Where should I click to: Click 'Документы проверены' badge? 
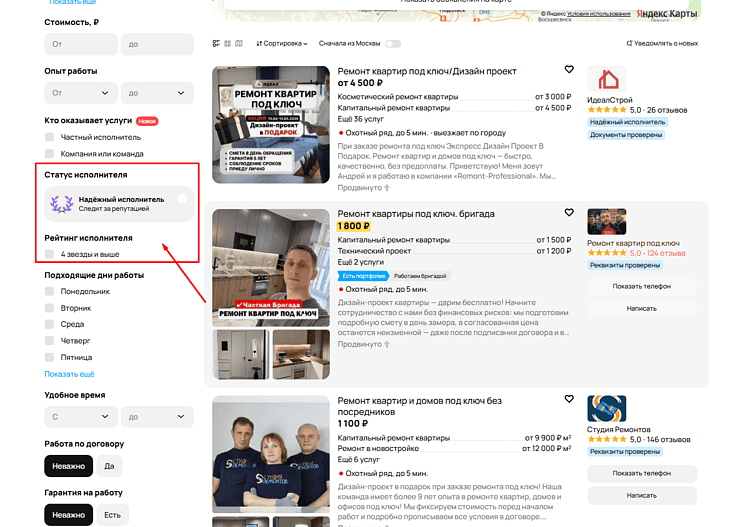click(626, 135)
